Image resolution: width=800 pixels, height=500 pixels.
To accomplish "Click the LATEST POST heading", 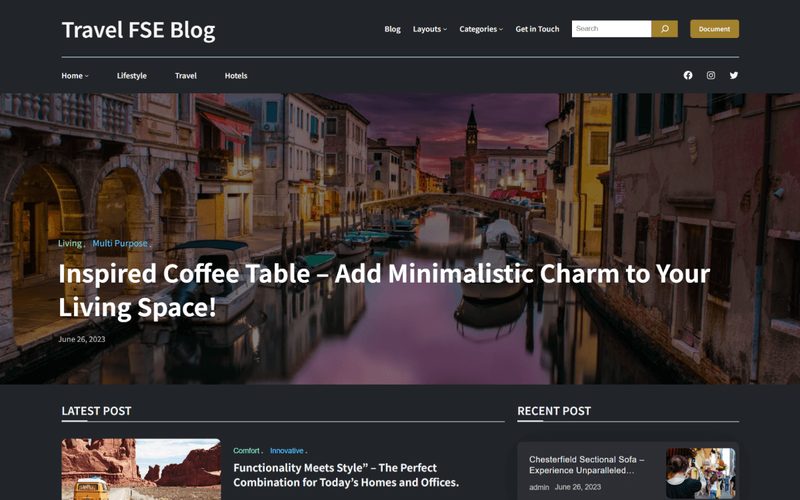I will click(x=96, y=411).
